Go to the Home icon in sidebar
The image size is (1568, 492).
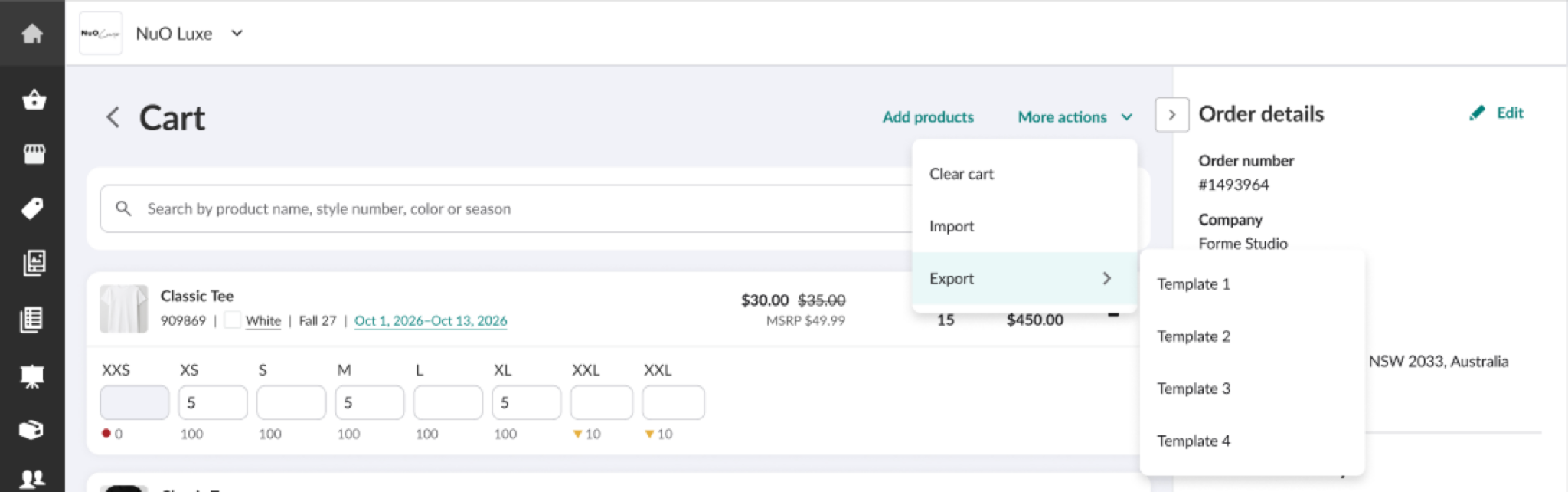pos(32,33)
